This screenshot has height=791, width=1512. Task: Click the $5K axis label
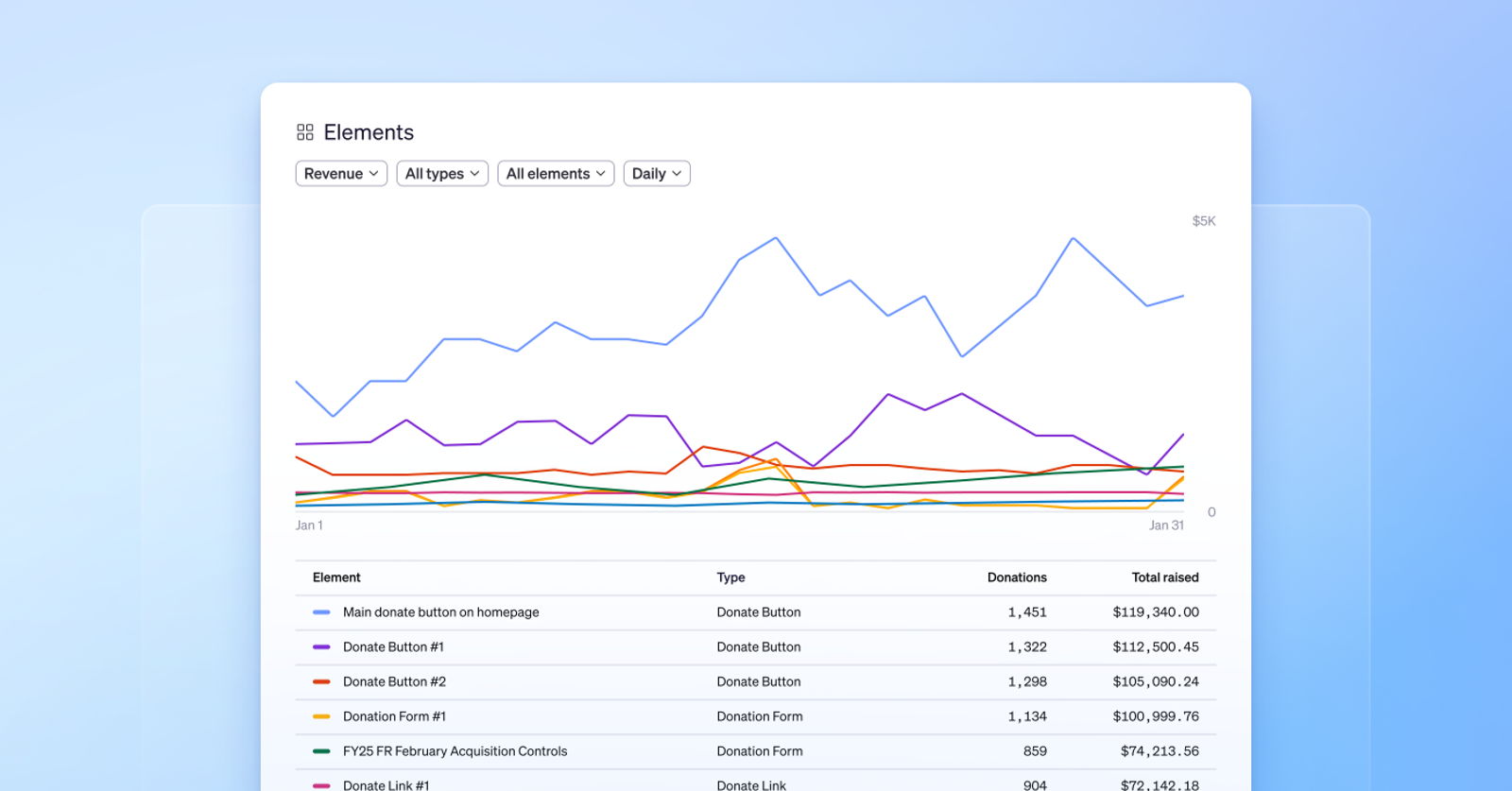click(1204, 221)
